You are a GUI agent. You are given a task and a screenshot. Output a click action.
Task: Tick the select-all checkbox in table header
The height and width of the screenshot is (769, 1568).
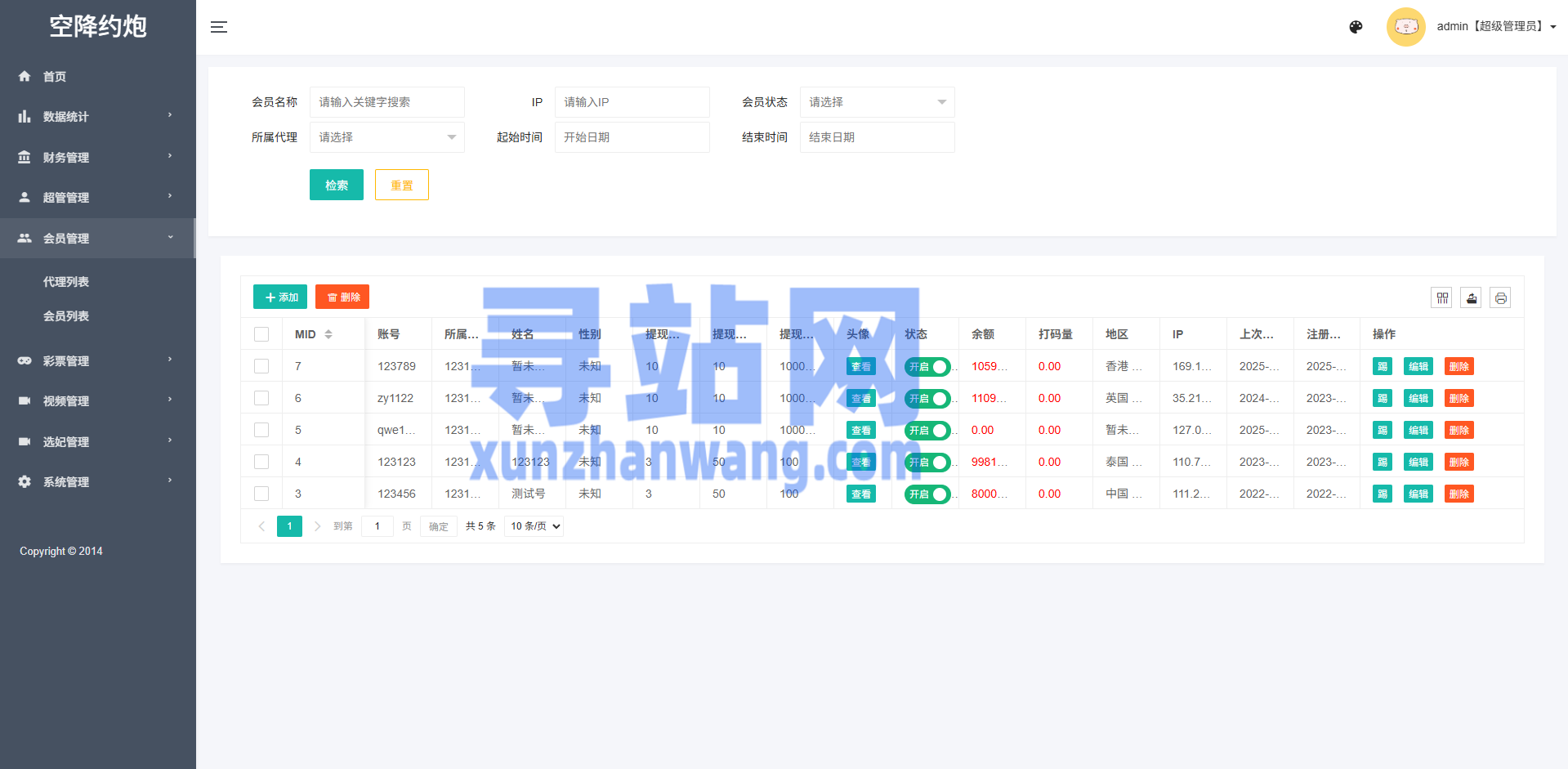(x=261, y=334)
